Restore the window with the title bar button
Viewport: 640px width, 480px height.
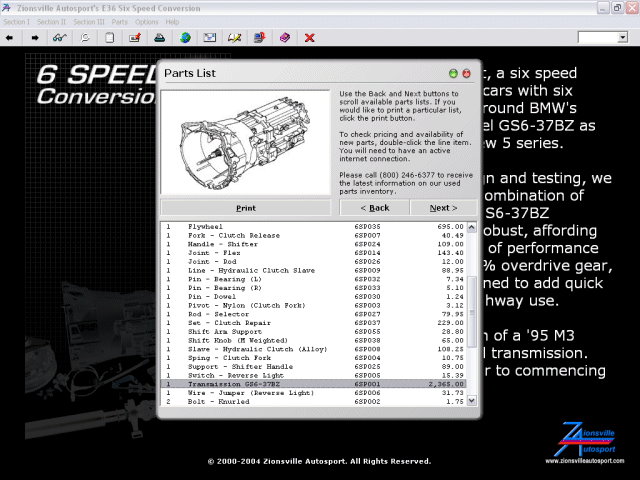[618, 8]
